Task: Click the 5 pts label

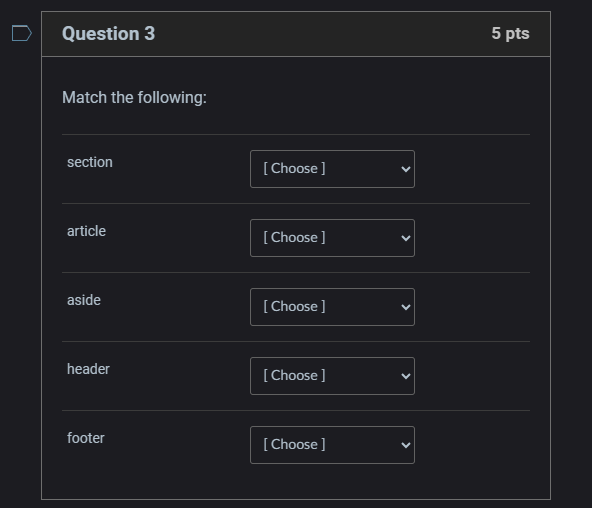Action: point(510,34)
